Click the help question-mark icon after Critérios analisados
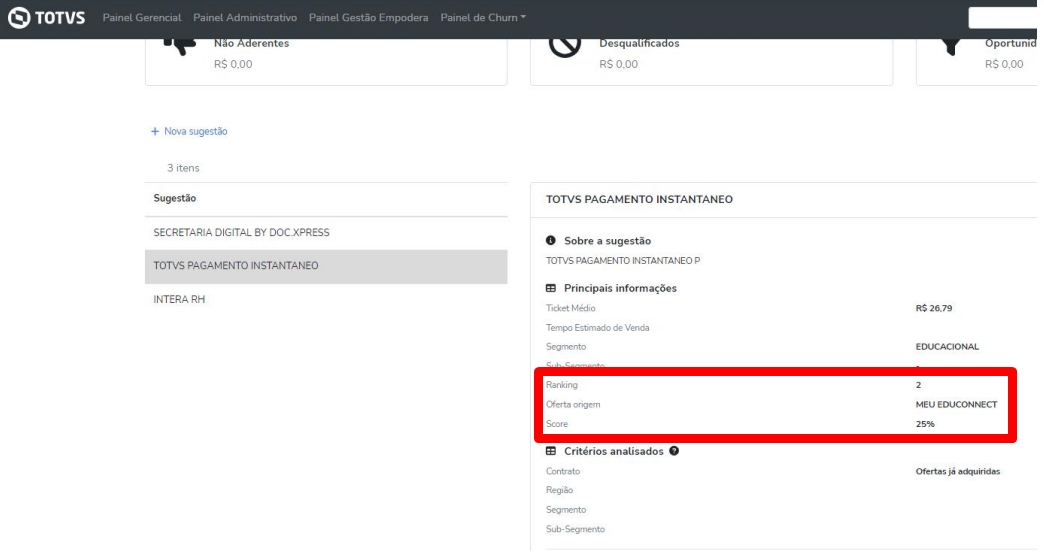 674,451
